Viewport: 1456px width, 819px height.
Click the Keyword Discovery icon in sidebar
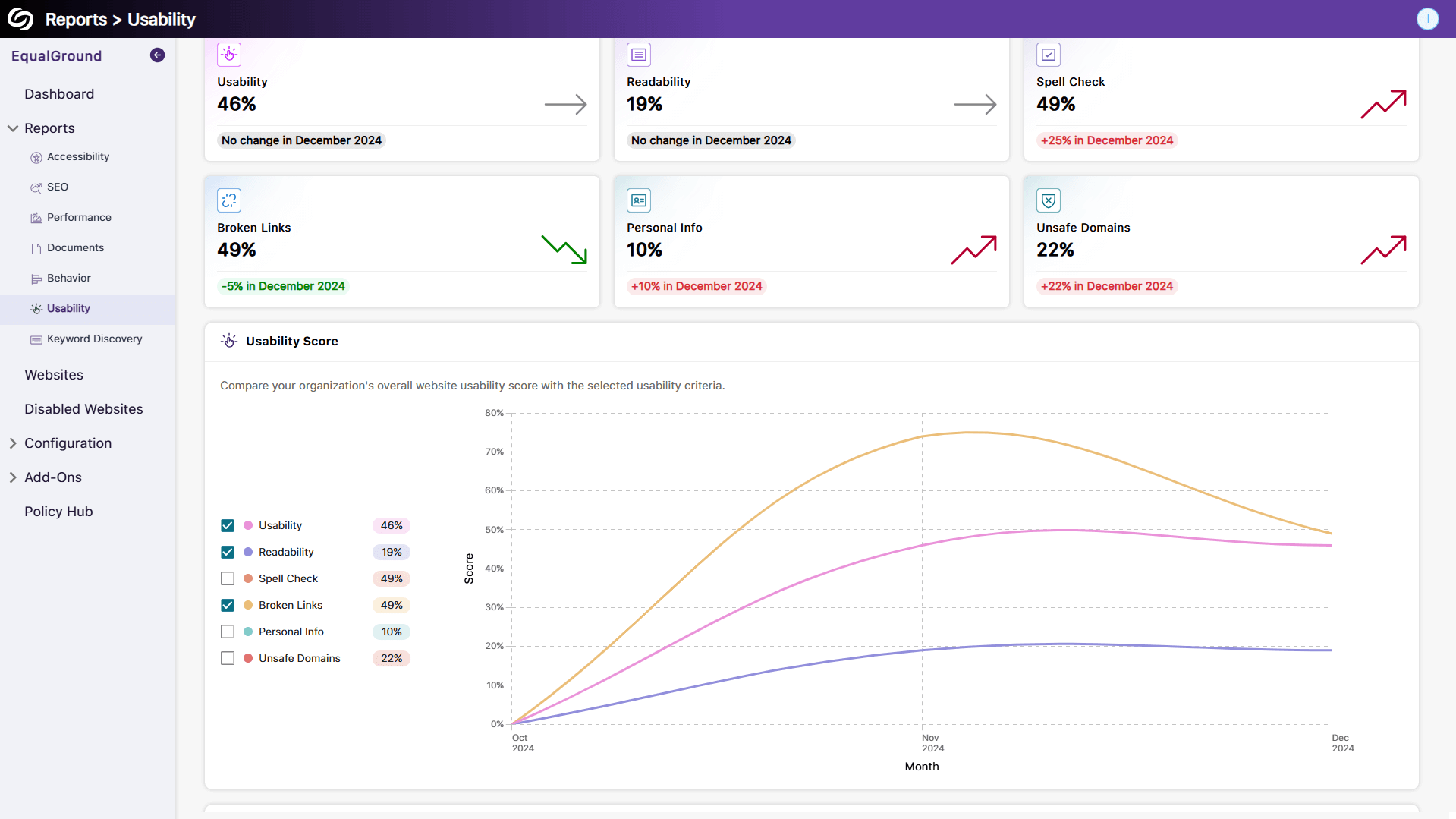36,339
